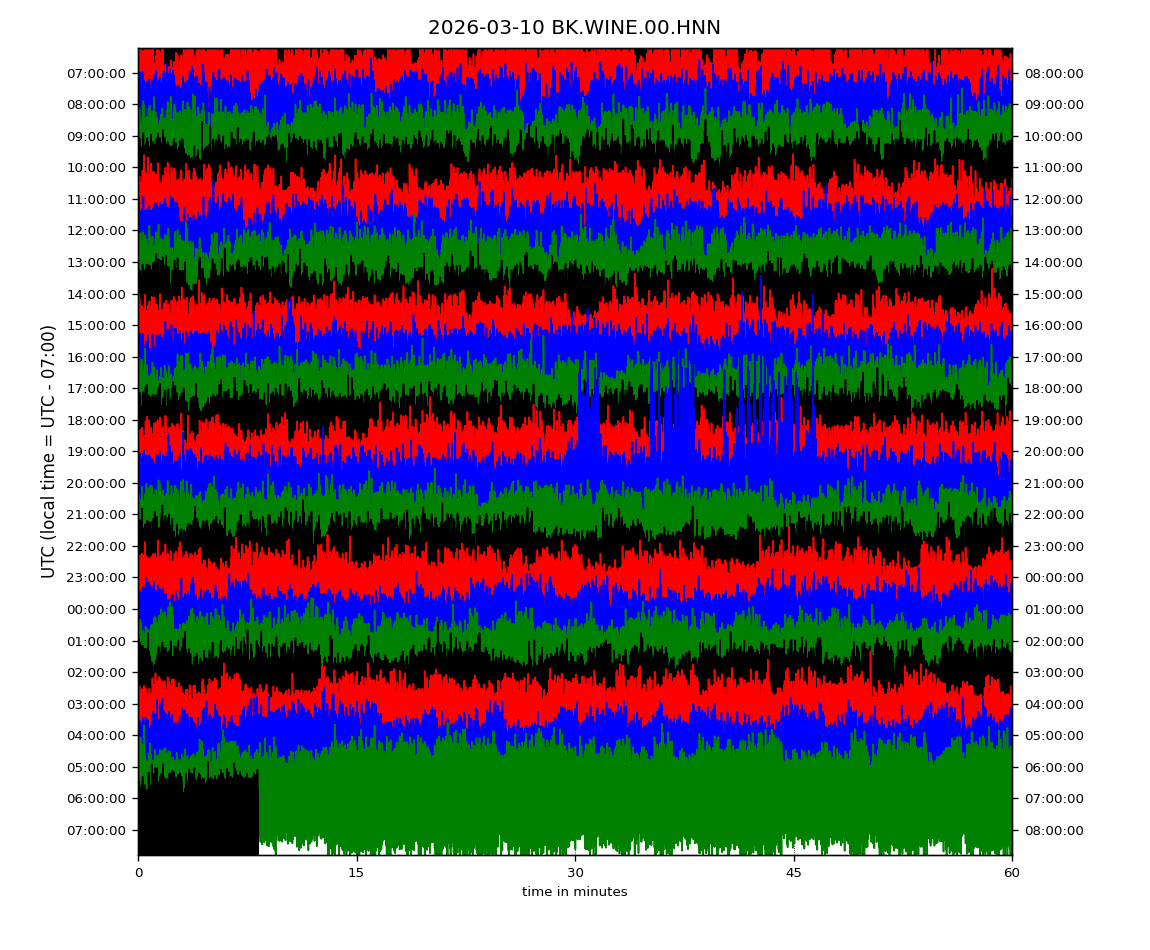Click left-axis time label 00:00:00
Image resolution: width=1150 pixels, height=950 pixels.
pos(98,609)
